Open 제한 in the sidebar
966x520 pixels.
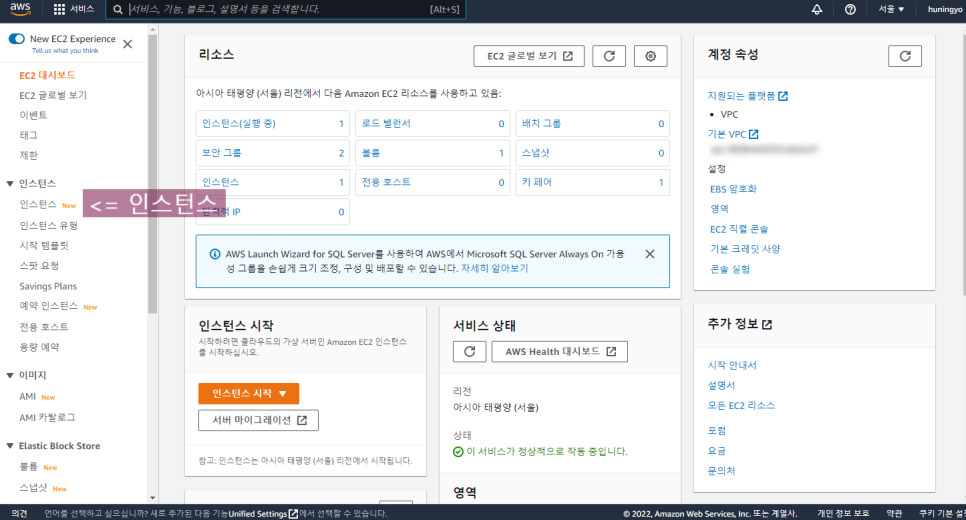28,155
